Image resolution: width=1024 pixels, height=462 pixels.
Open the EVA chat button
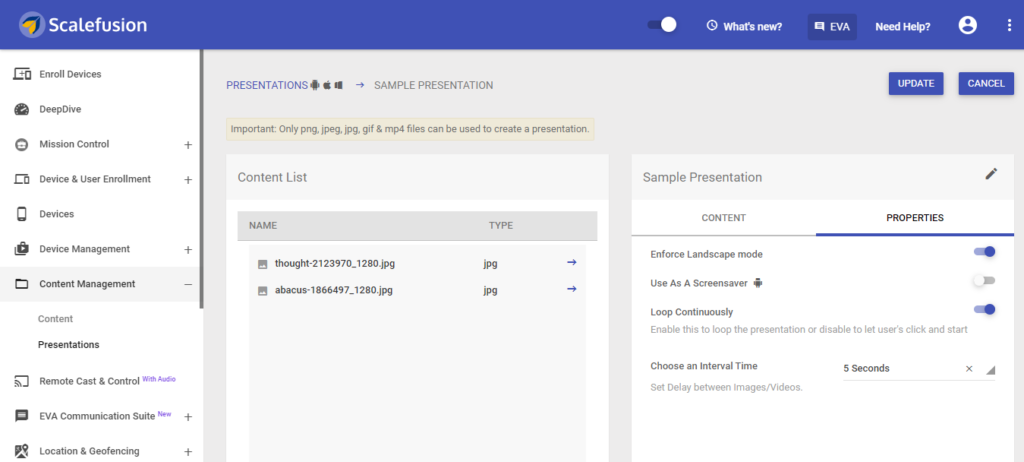click(832, 27)
